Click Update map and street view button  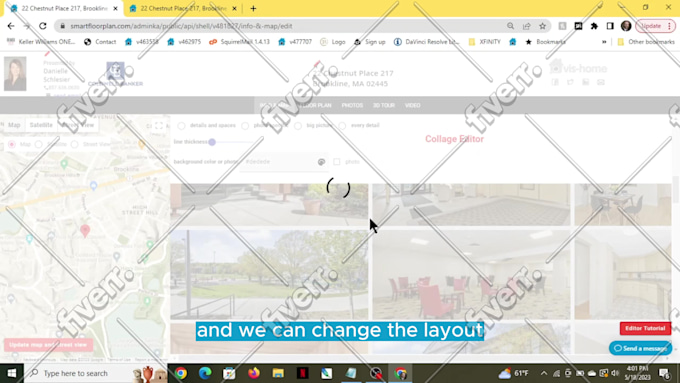coord(48,345)
